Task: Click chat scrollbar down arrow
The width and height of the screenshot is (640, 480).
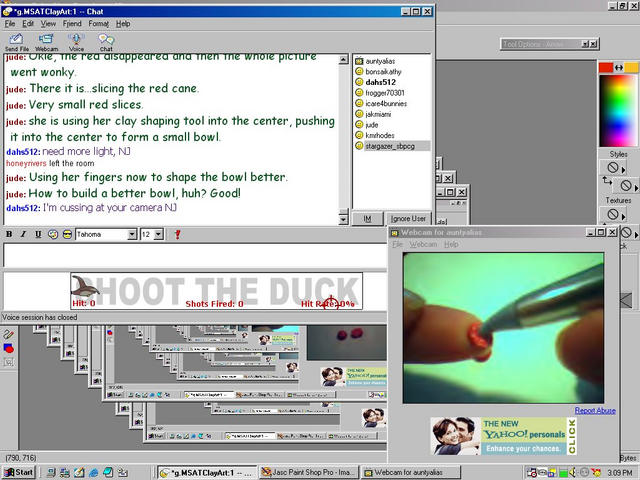Action: (x=343, y=220)
